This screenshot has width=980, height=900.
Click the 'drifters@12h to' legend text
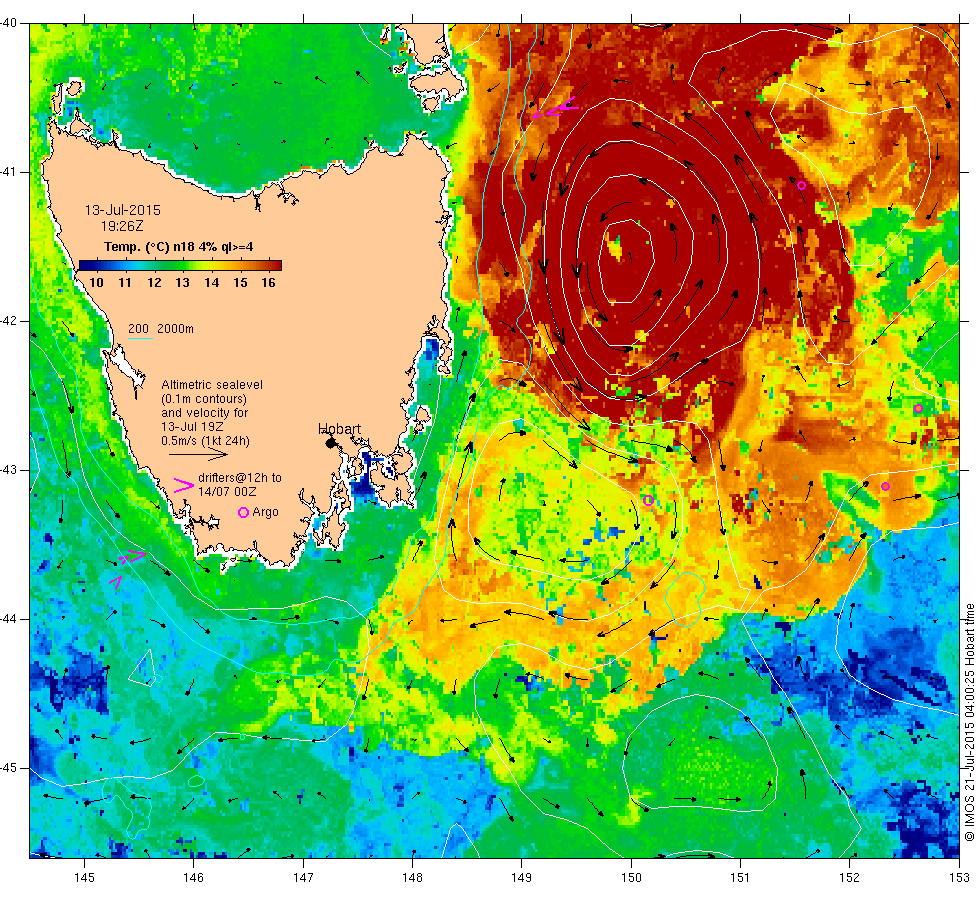pyautogui.click(x=240, y=478)
